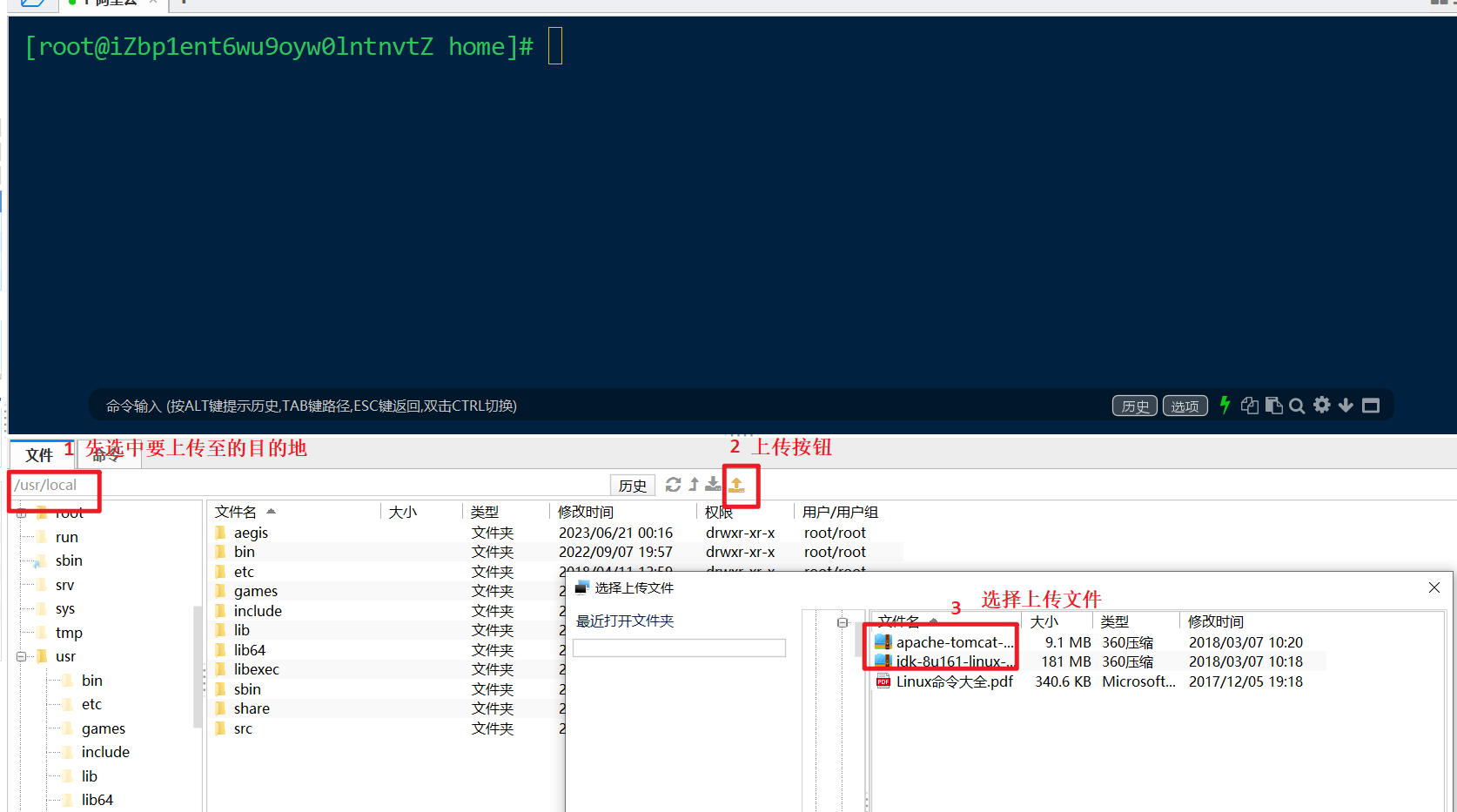Image resolution: width=1457 pixels, height=812 pixels.
Task: Select tmp folder in directory tree
Action: click(x=69, y=633)
